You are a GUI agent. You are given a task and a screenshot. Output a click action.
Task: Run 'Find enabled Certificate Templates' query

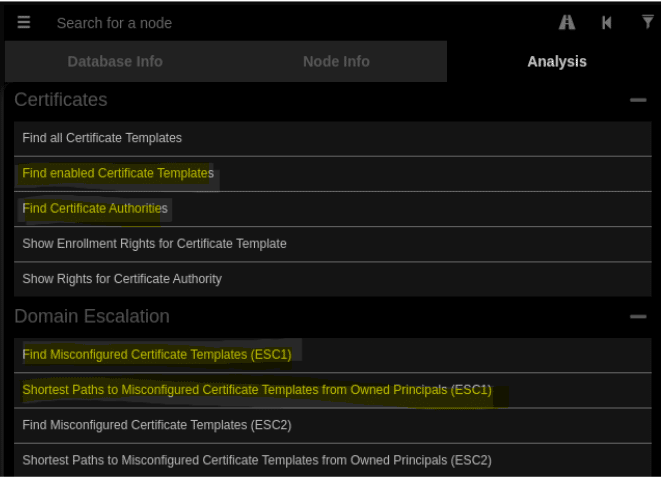(x=118, y=173)
